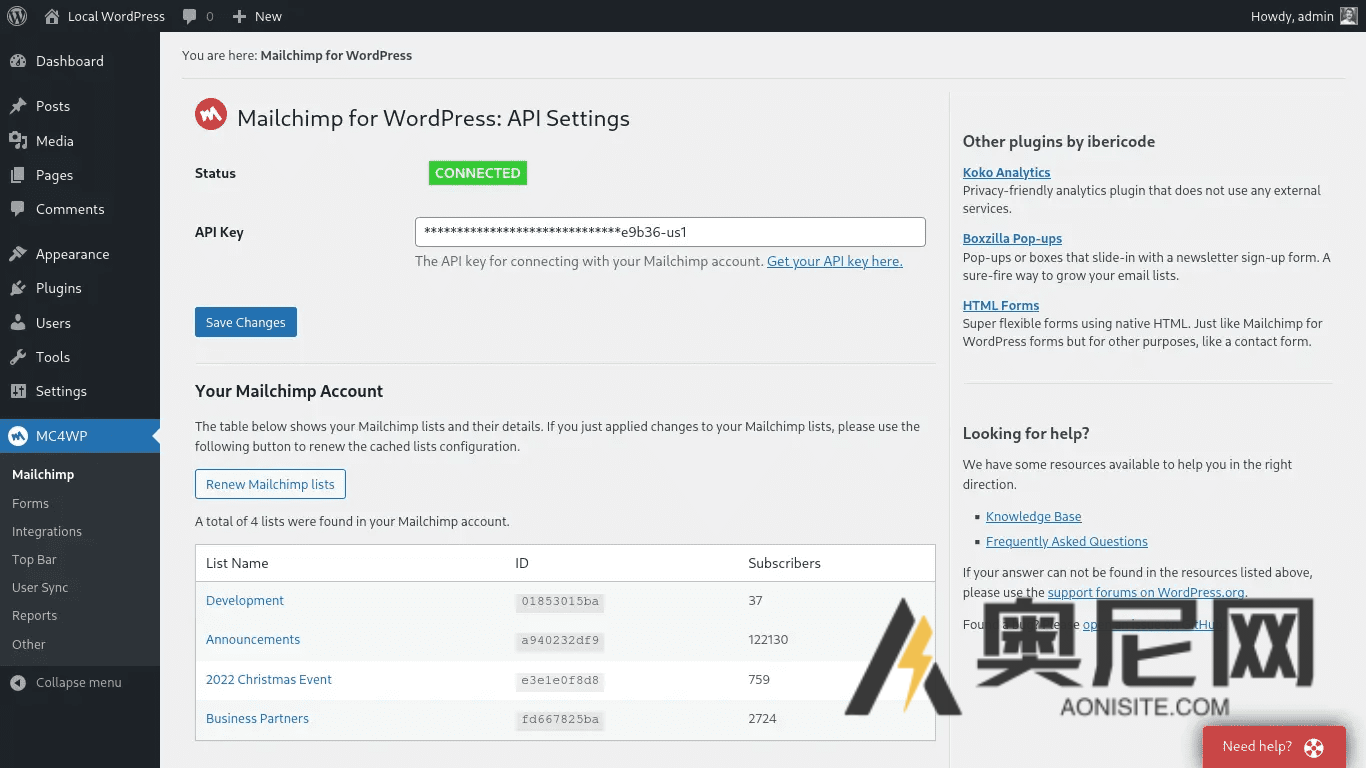Select Mailchimp submenu item
This screenshot has width=1366, height=768.
click(x=43, y=474)
